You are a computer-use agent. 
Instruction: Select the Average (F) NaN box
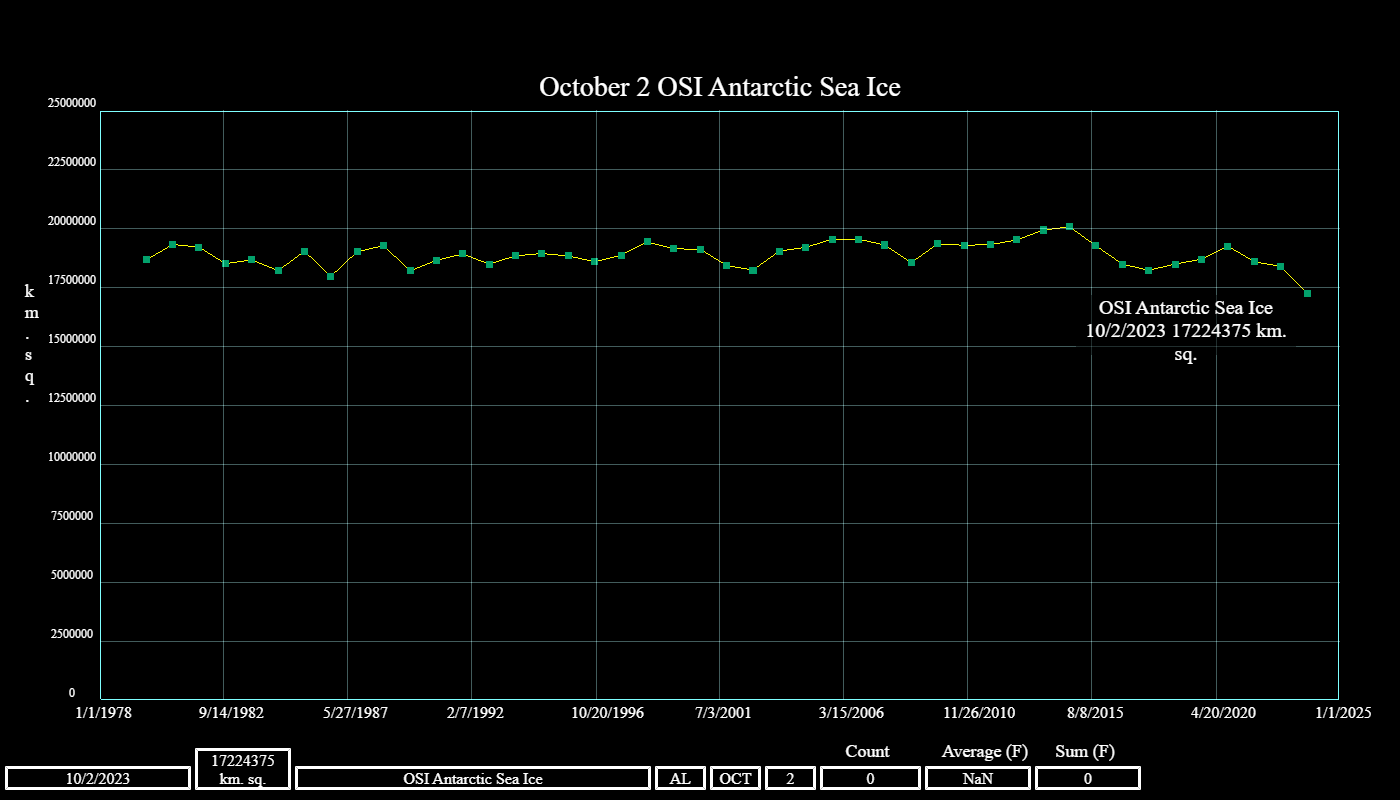pyautogui.click(x=978, y=778)
